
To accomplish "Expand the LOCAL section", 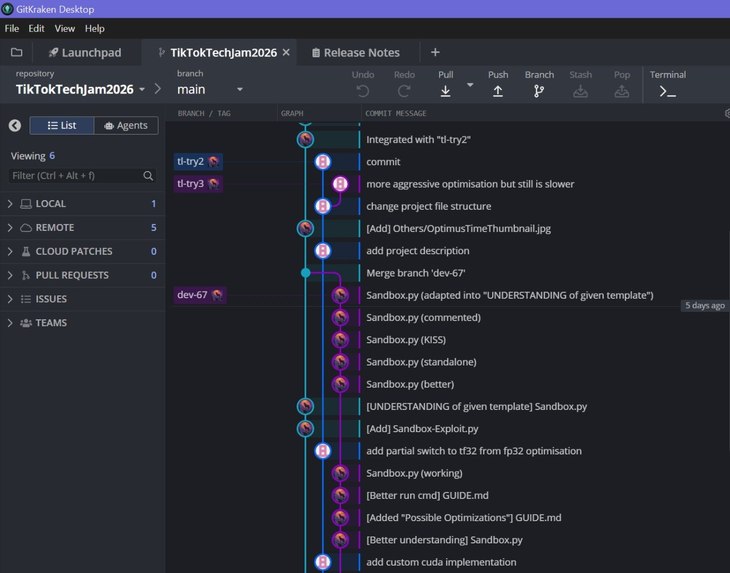I will (83, 203).
